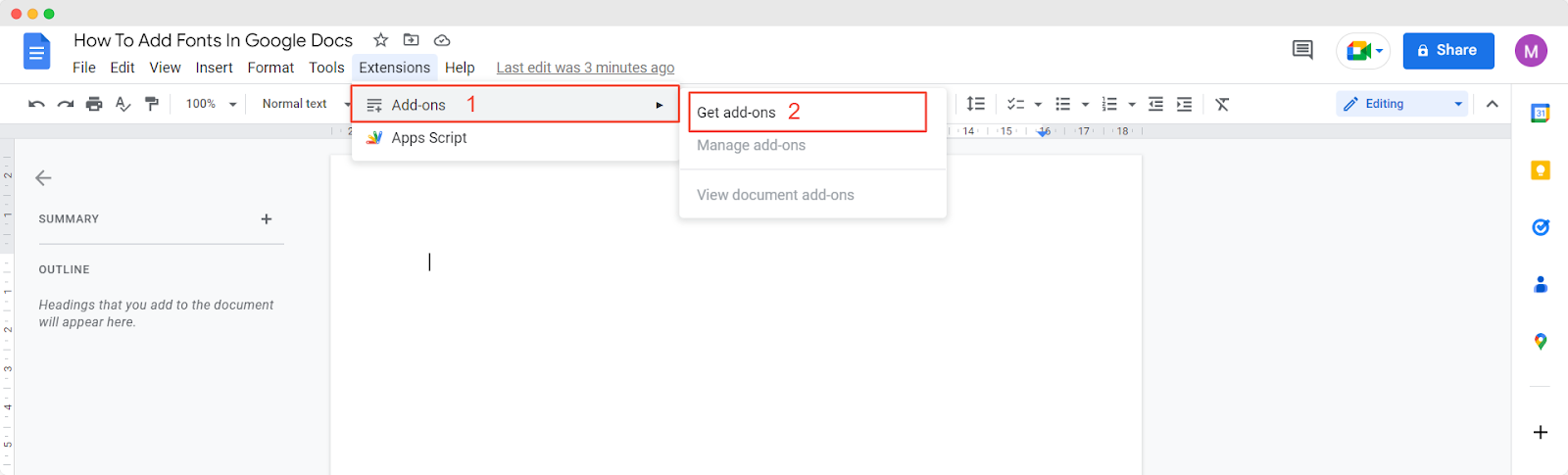1568x475 pixels.
Task: Select the Add-ons submenu item
Action: click(x=515, y=105)
